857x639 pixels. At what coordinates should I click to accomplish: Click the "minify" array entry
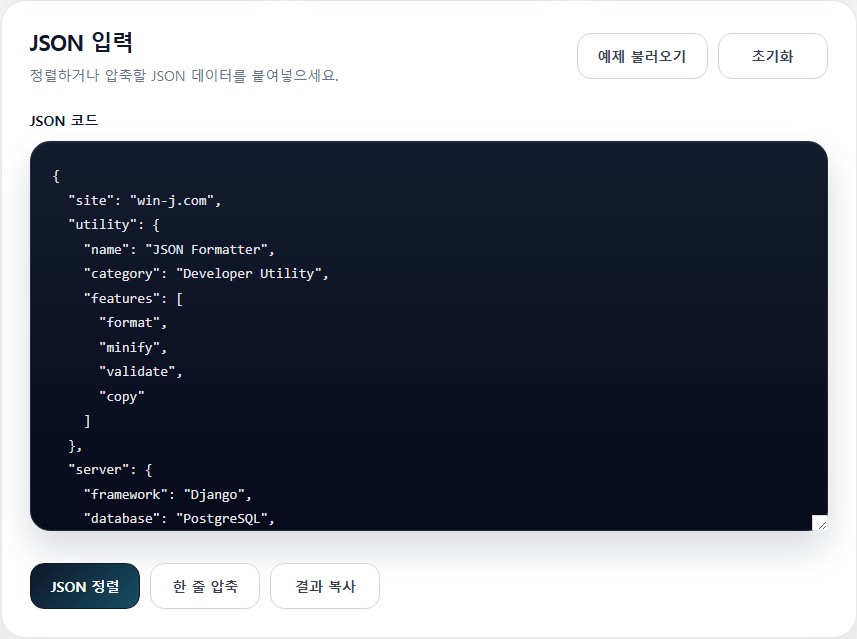[133, 347]
